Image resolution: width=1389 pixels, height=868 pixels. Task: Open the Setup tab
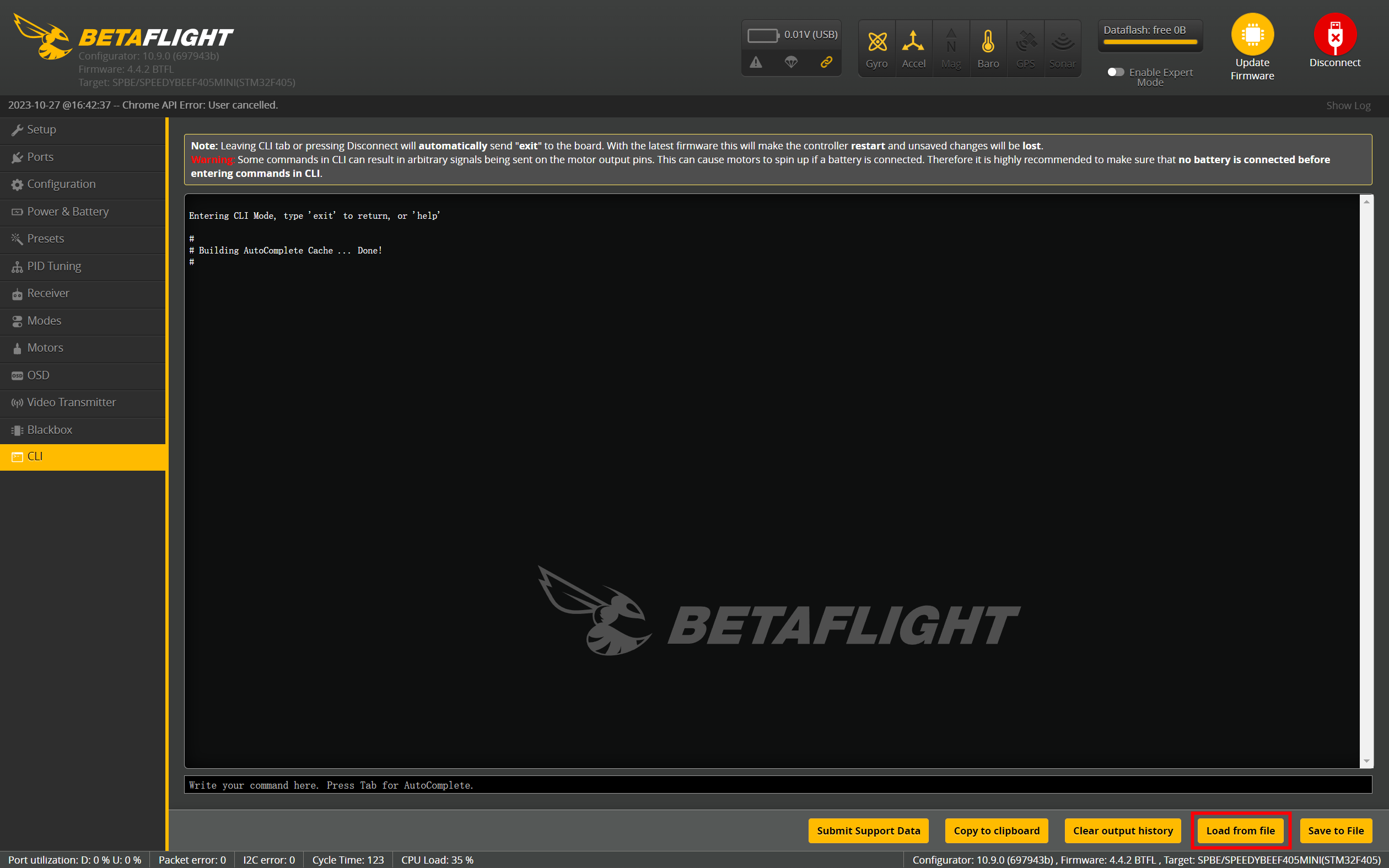point(83,130)
